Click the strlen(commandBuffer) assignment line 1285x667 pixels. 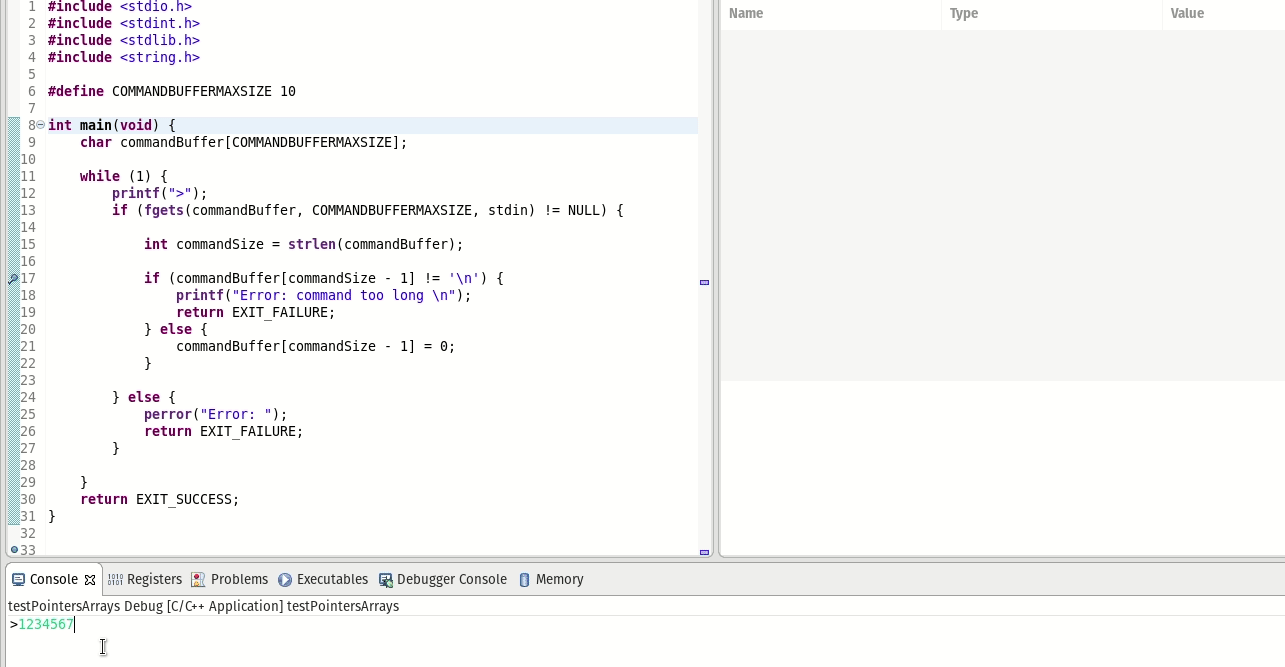[304, 244]
